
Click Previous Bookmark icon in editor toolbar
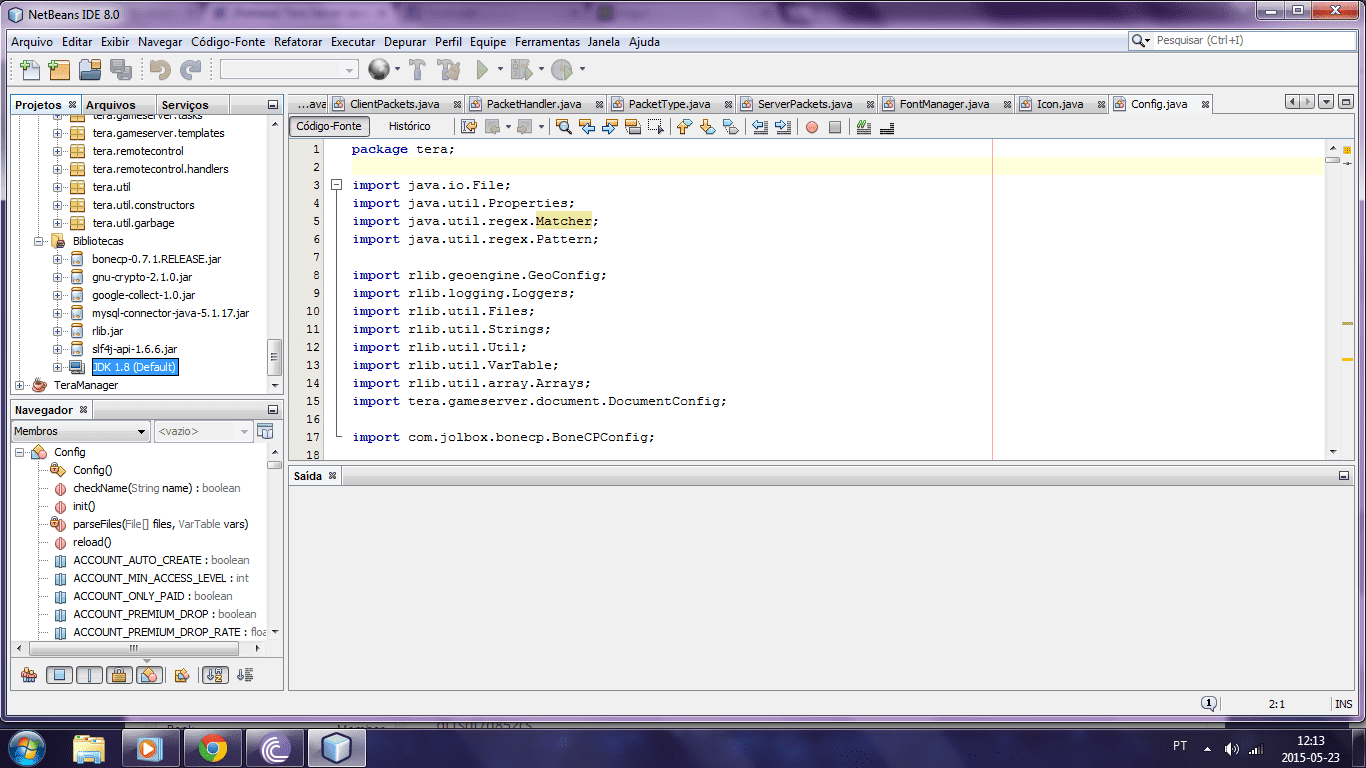685,127
